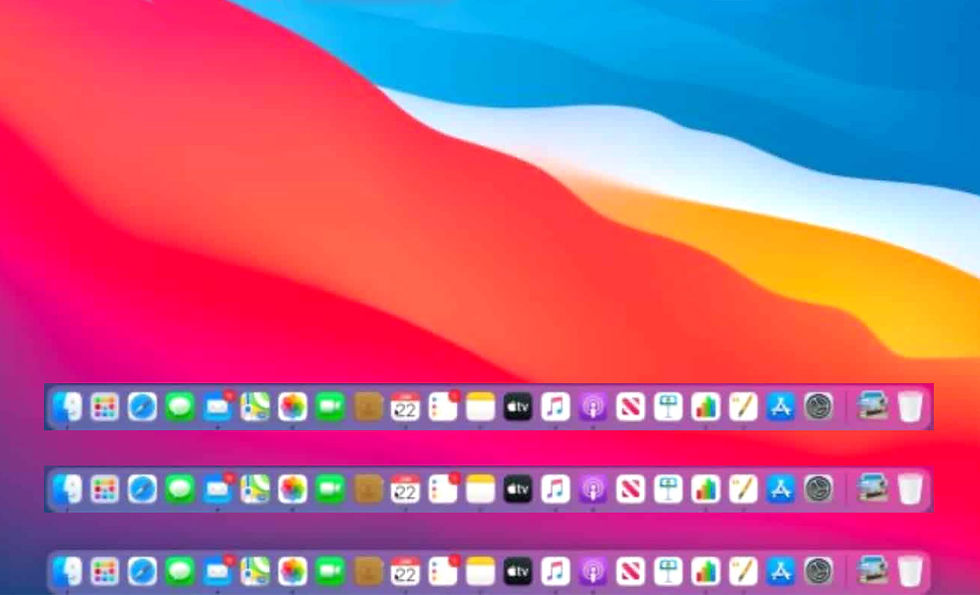Image resolution: width=980 pixels, height=595 pixels.
Task: Click Pages in the middle dock
Action: click(743, 489)
